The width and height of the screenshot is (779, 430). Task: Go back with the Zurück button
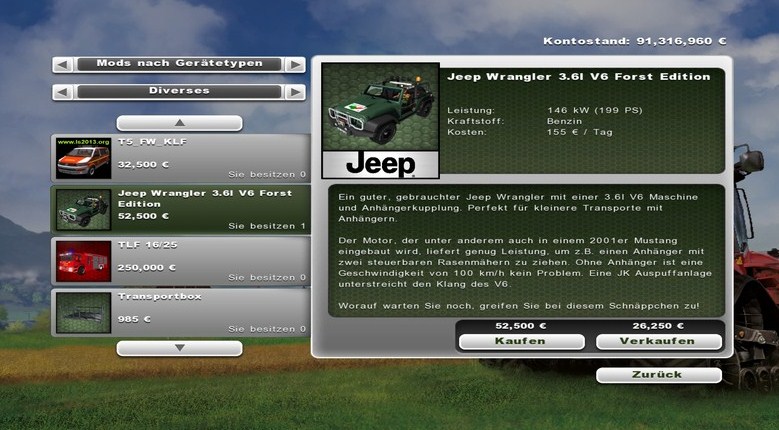[658, 375]
